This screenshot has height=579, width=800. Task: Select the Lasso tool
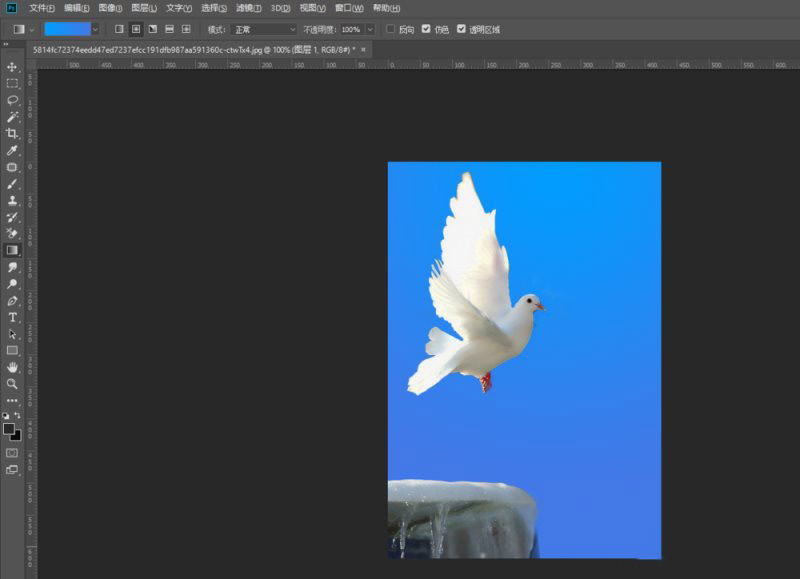point(13,100)
